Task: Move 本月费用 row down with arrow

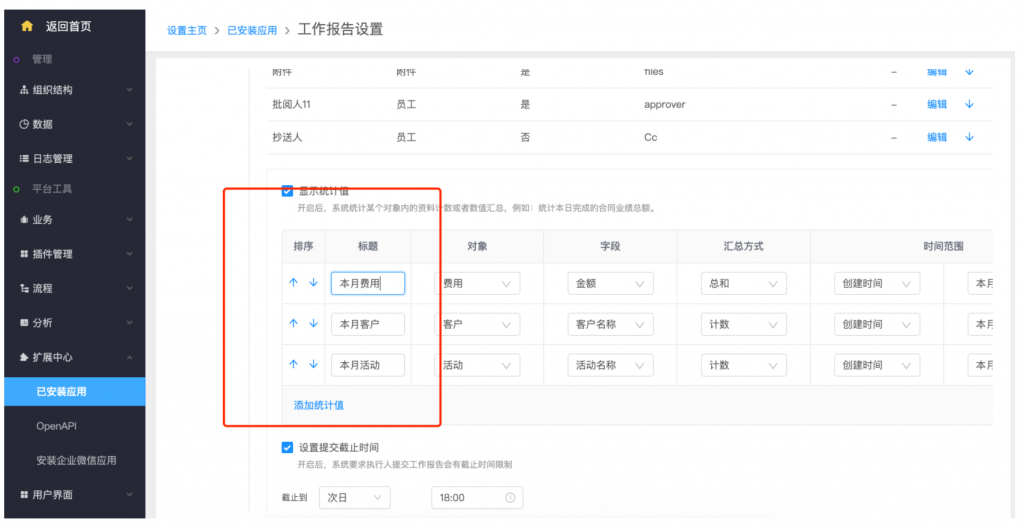Action: (313, 283)
